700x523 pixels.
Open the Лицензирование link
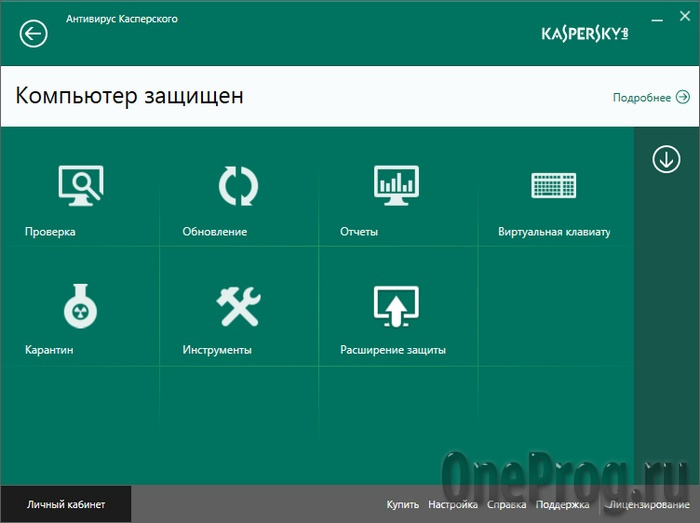click(x=650, y=504)
